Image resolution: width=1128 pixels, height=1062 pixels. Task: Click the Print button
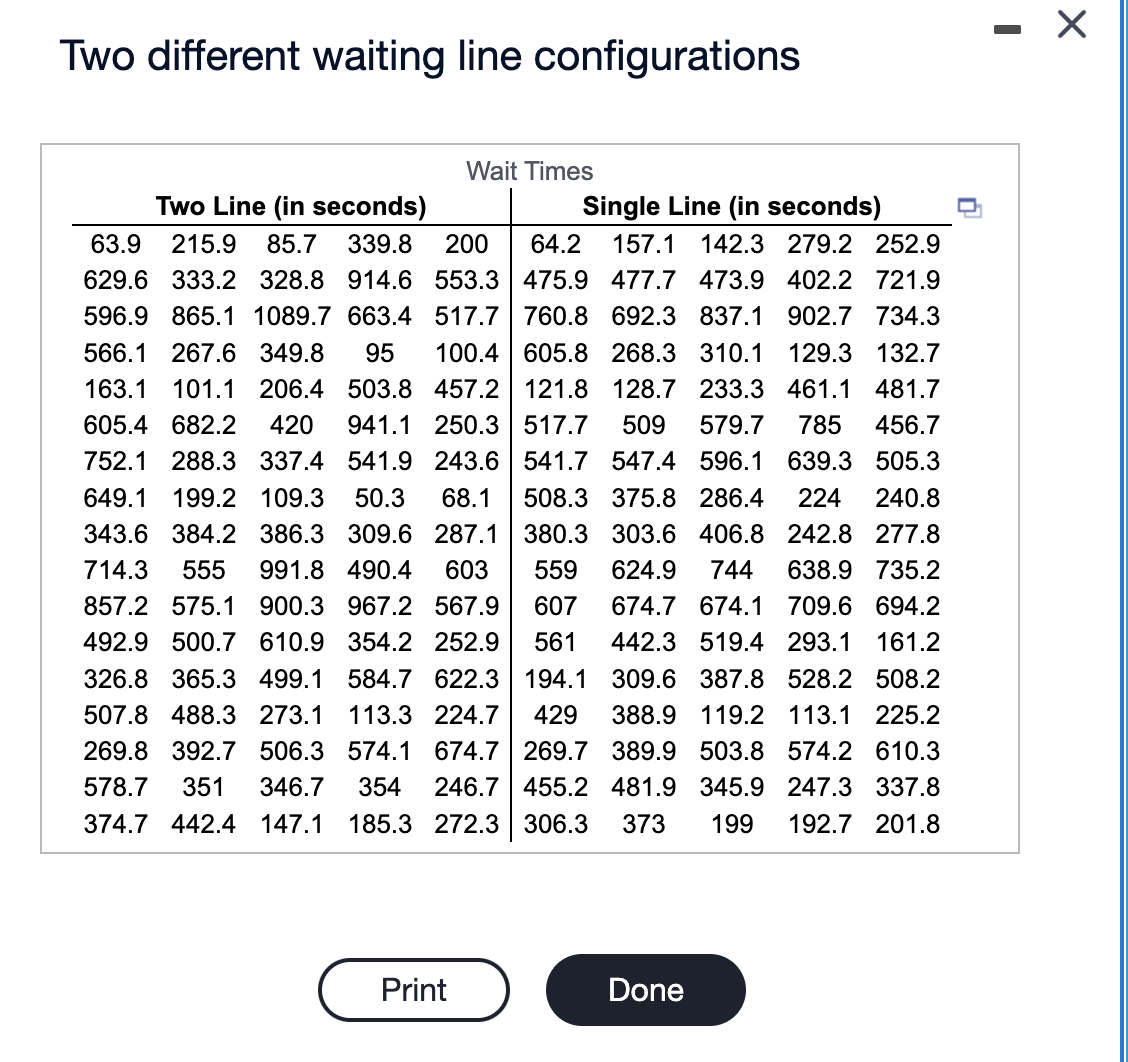pyautogui.click(x=413, y=989)
